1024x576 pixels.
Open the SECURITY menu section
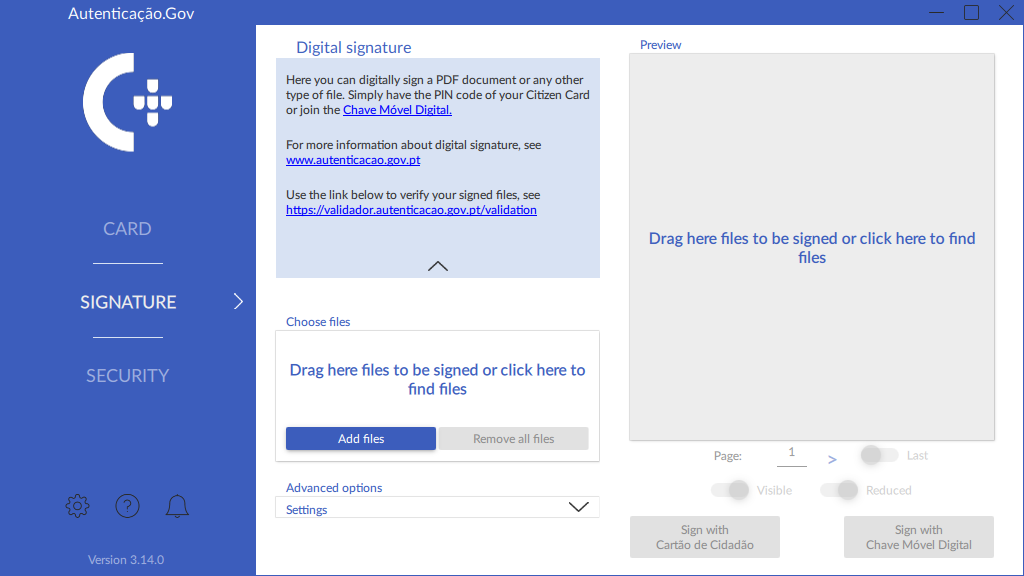[127, 375]
